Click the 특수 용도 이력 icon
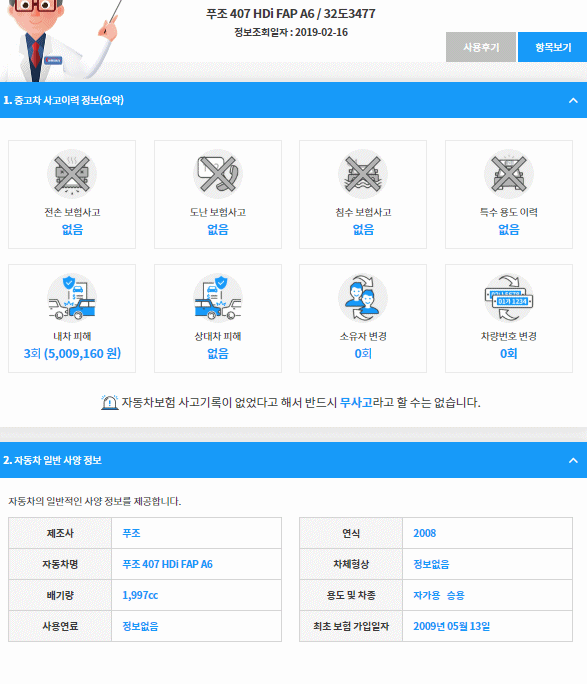587x684 pixels. [509, 174]
